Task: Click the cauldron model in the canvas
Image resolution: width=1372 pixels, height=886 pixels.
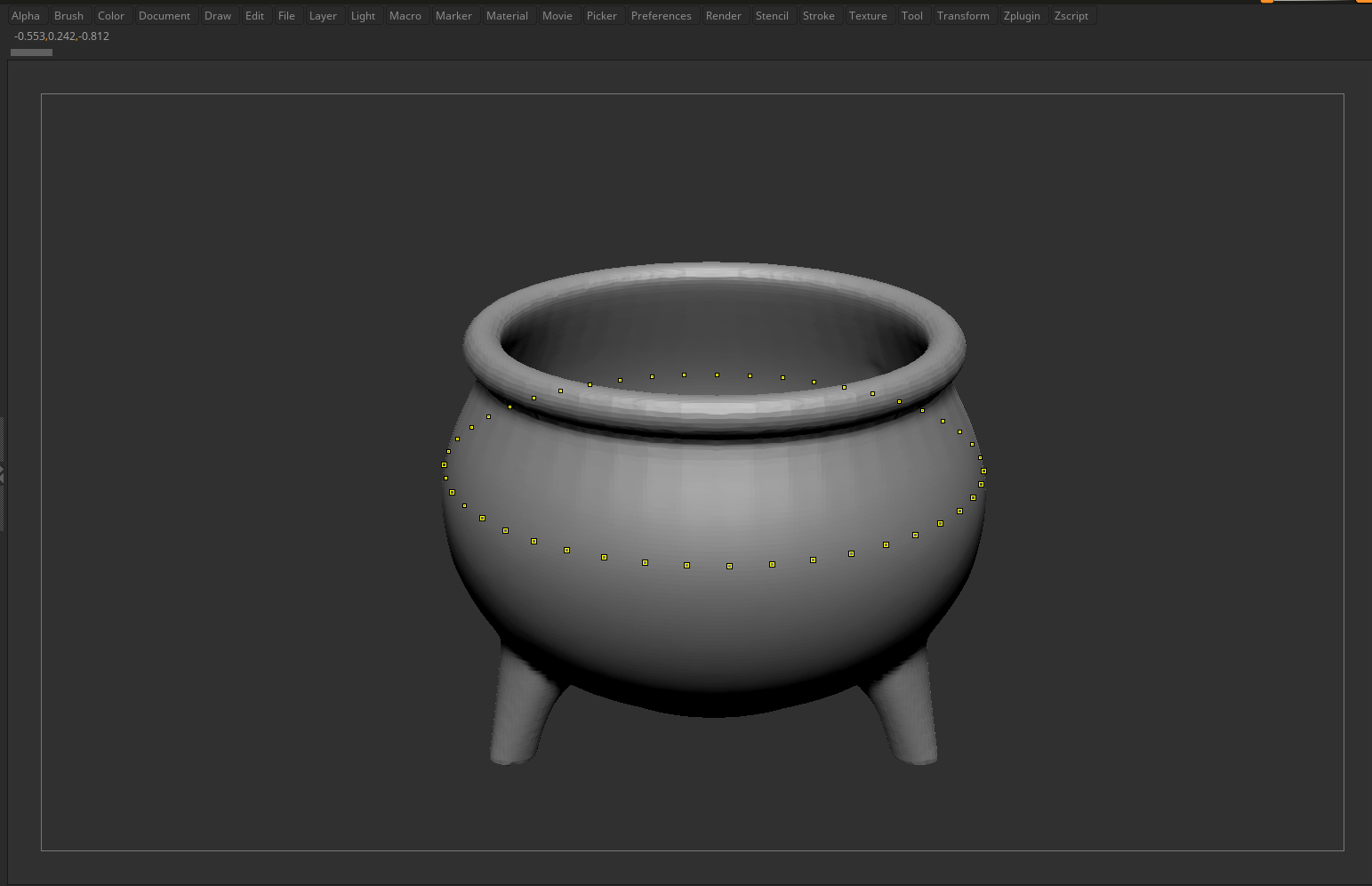Action: 713,513
